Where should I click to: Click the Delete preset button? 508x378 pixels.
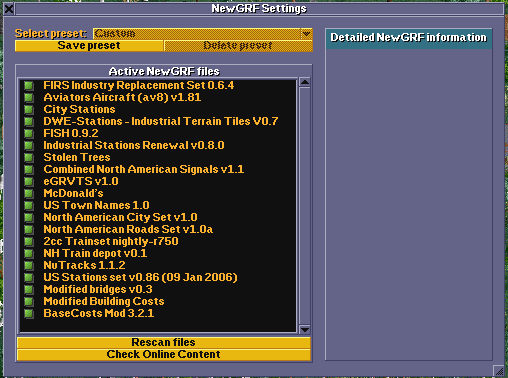coord(238,46)
